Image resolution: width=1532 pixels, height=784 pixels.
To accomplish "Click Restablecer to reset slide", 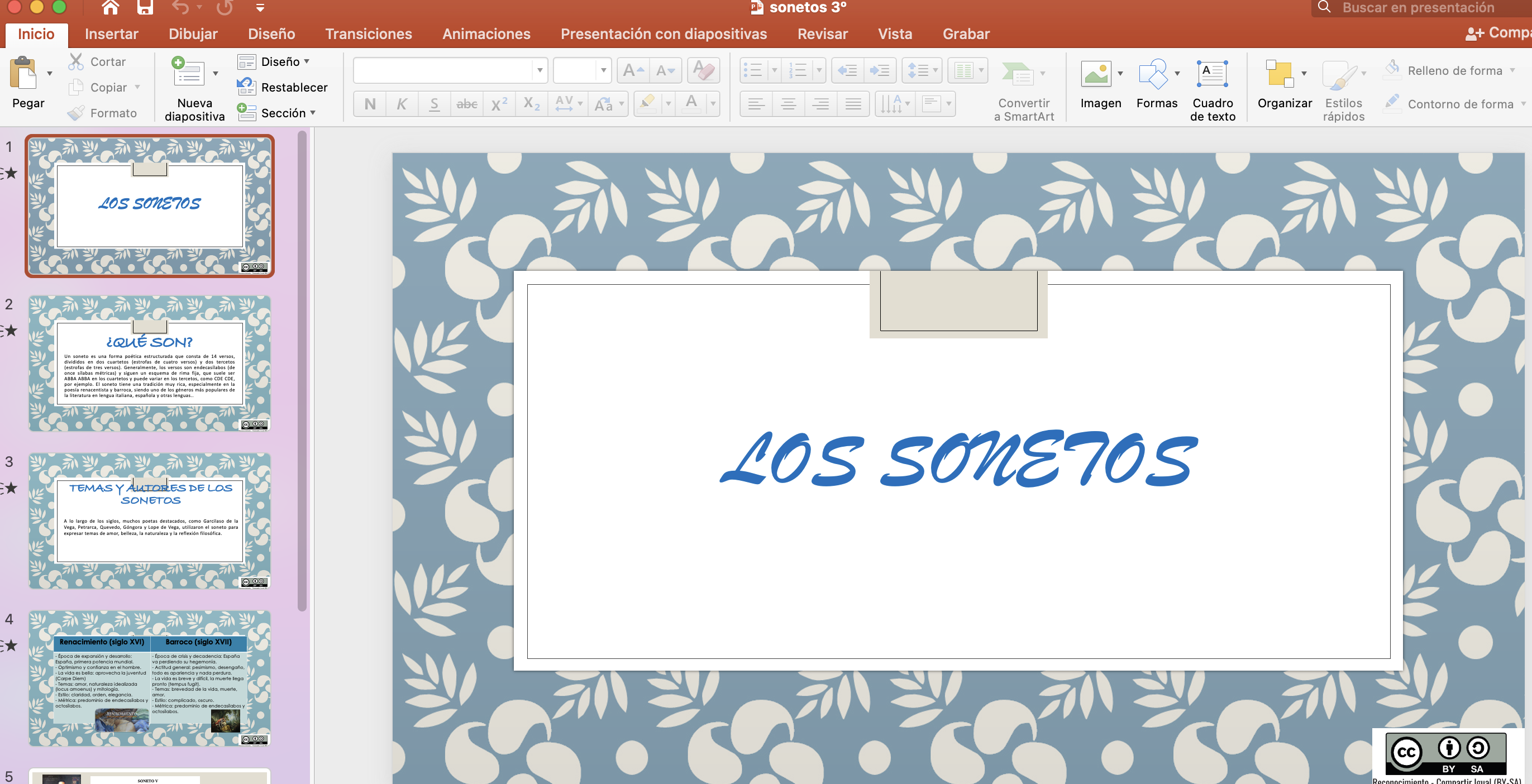I will pos(283,87).
